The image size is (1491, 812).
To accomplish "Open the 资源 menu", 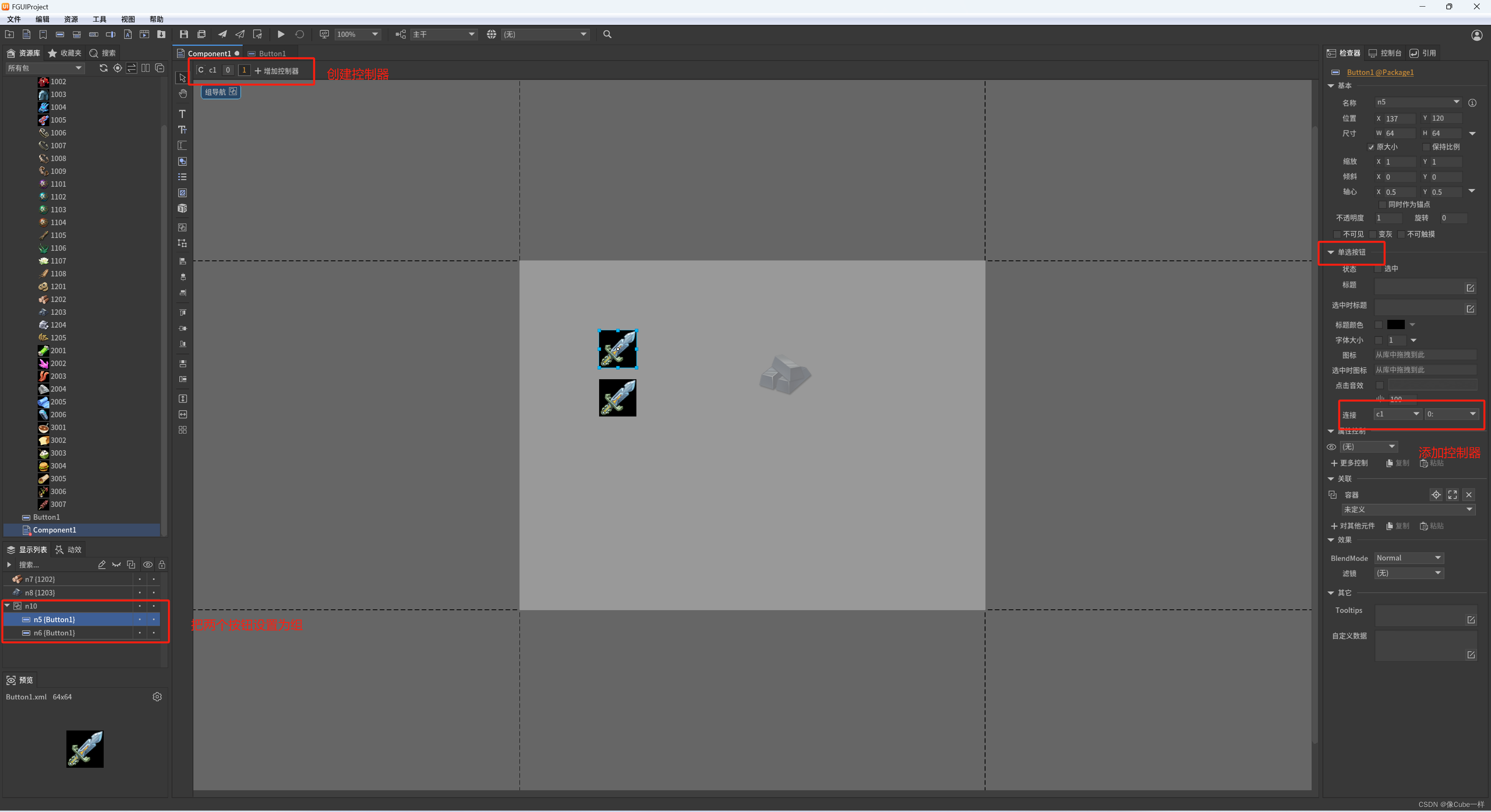I will pos(71,19).
